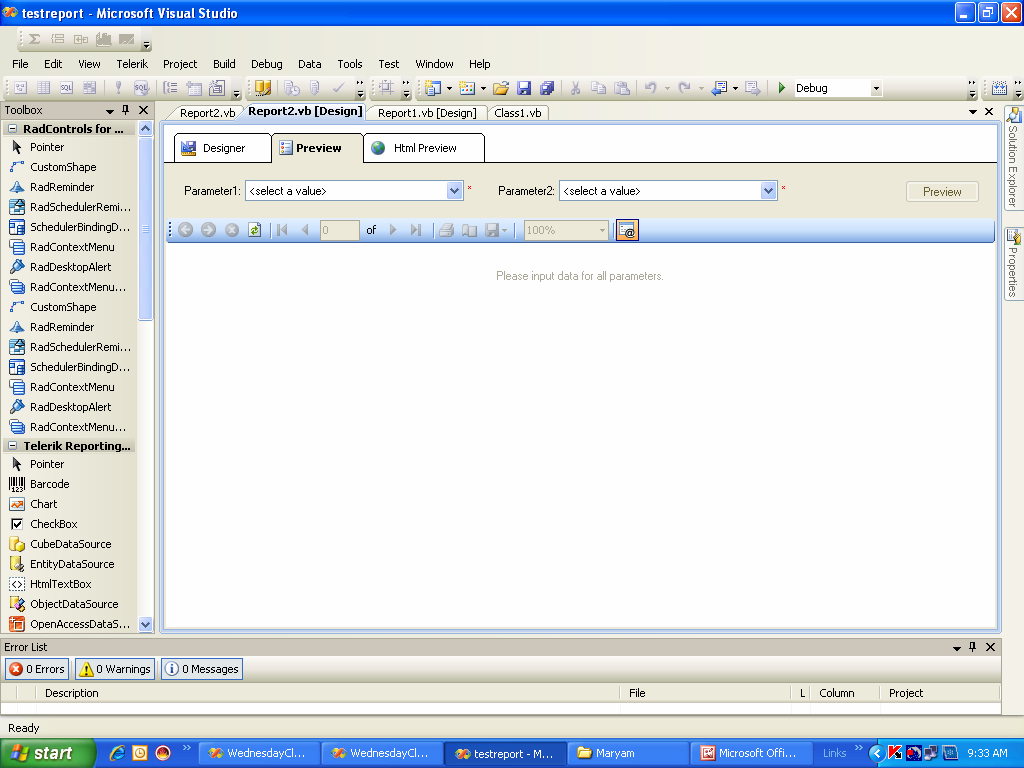Image resolution: width=1024 pixels, height=768 pixels.
Task: Click the Save All icon
Action: (x=547, y=88)
